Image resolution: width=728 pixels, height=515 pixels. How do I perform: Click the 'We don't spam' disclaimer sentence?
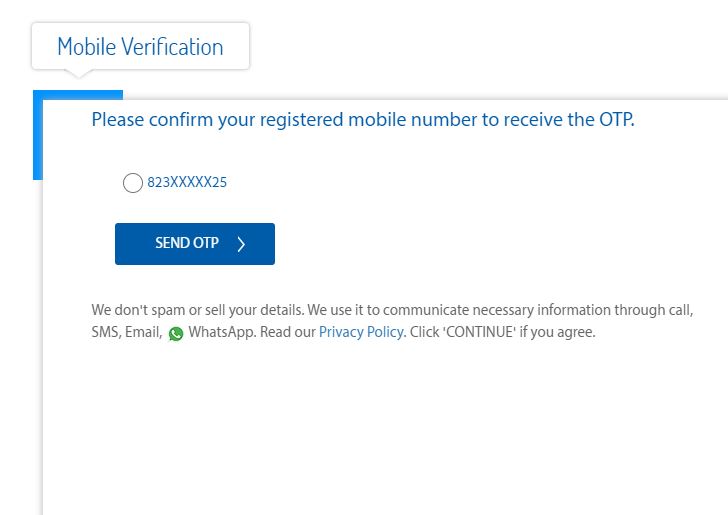(x=197, y=310)
